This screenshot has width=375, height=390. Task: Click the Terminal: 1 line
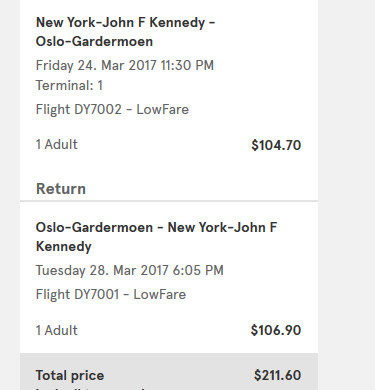(x=69, y=86)
